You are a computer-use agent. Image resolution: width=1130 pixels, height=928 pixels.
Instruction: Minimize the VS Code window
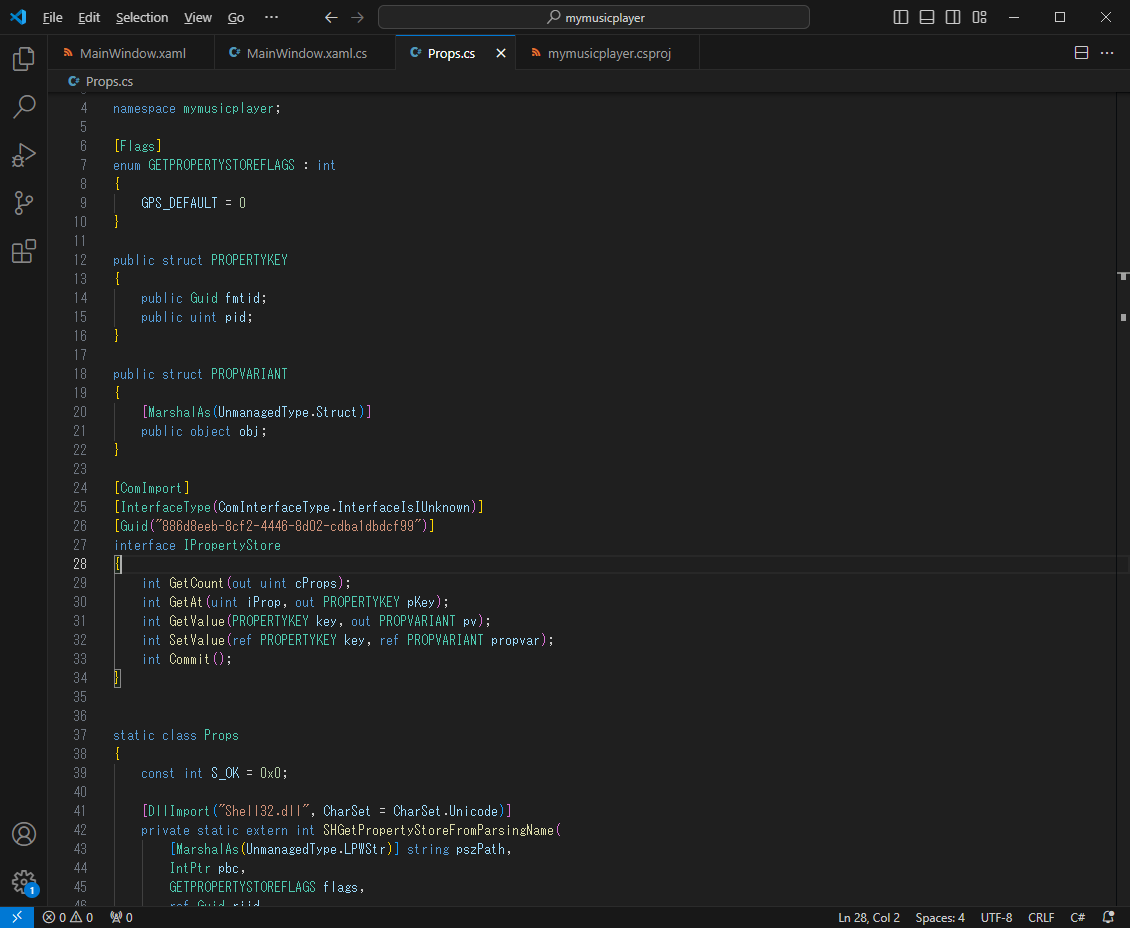coord(1014,17)
